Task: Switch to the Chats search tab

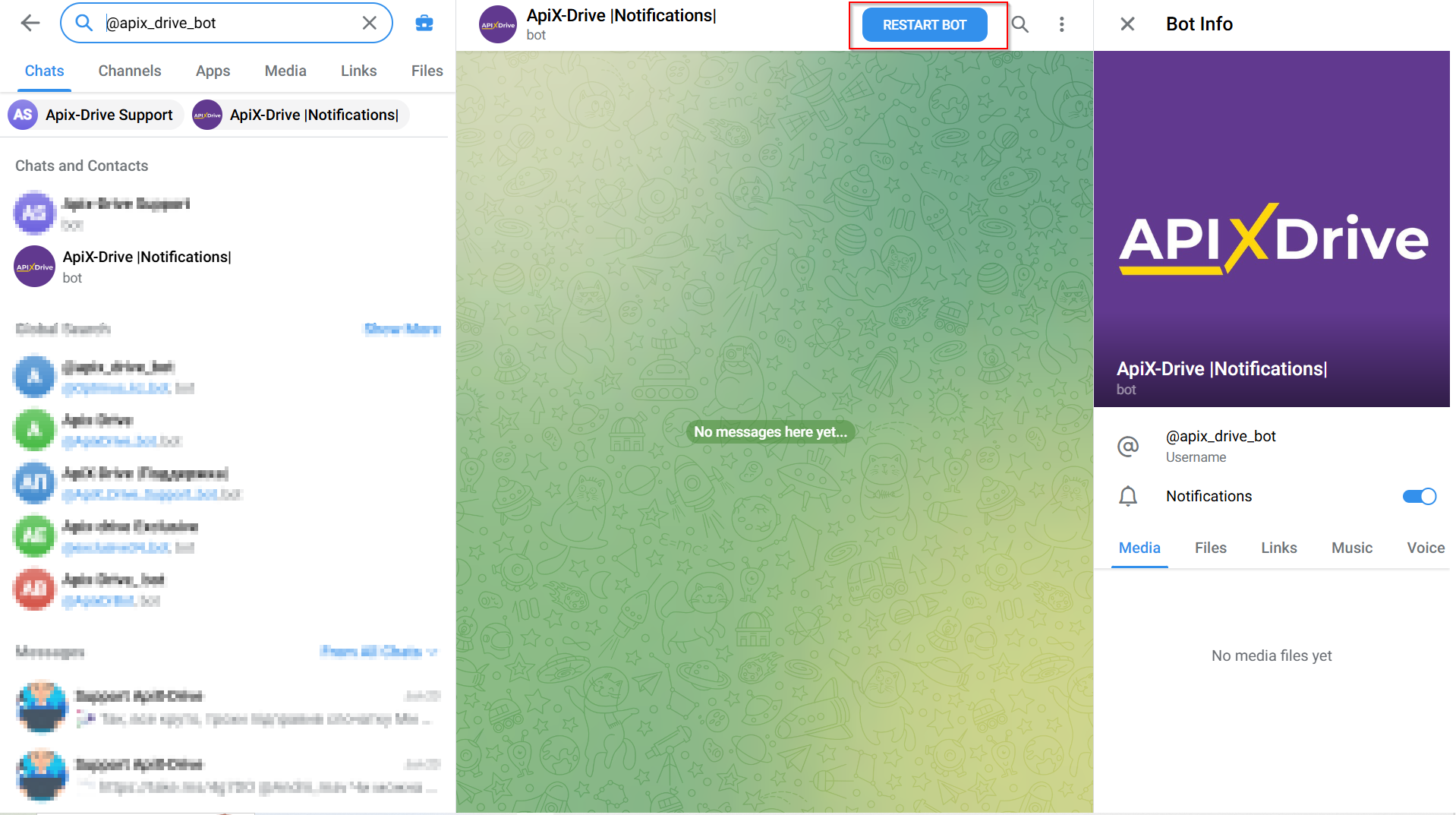Action: (45, 71)
